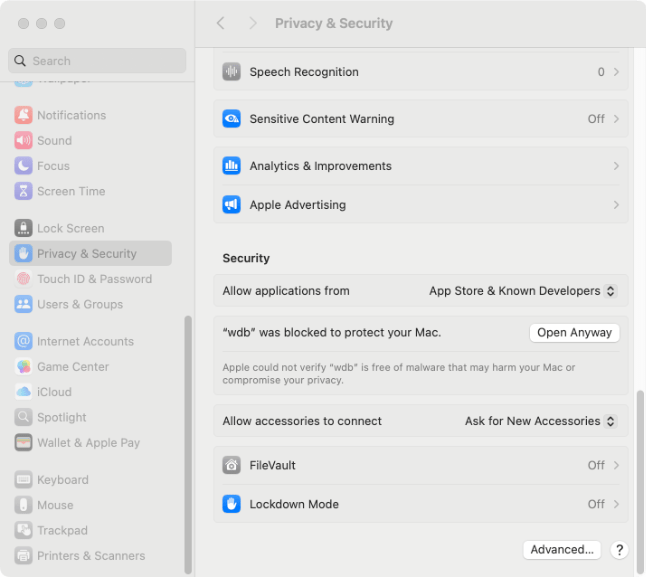Click the Advanced... button
The width and height of the screenshot is (646, 577).
[562, 549]
